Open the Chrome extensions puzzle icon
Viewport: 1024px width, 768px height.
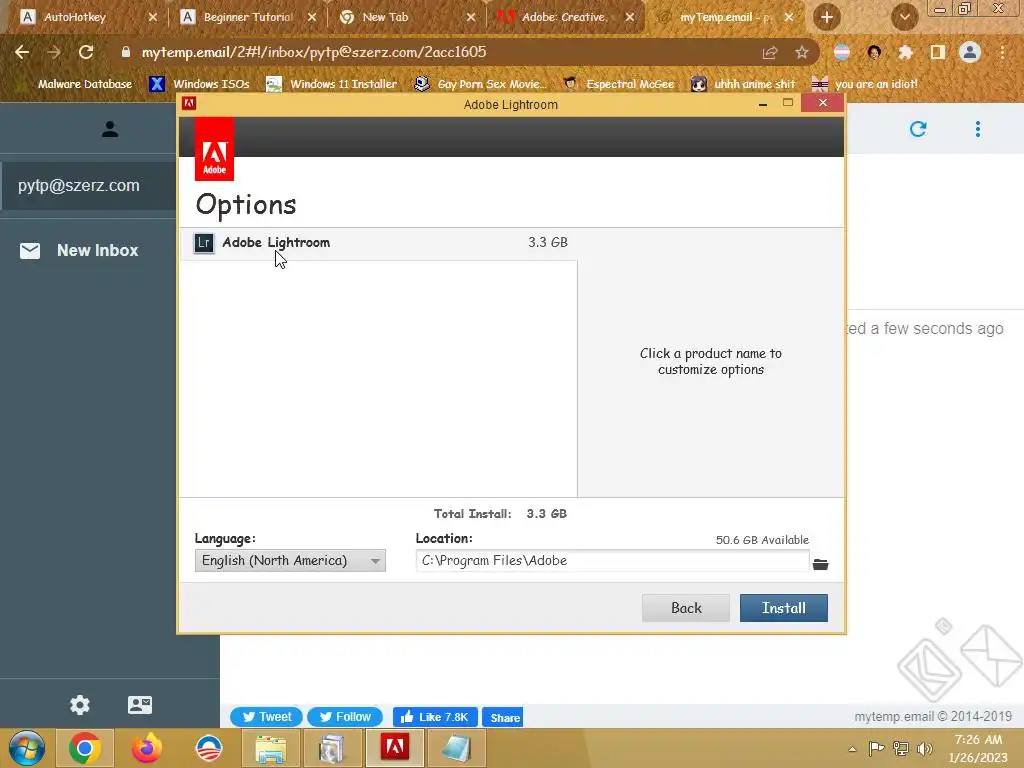point(905,52)
